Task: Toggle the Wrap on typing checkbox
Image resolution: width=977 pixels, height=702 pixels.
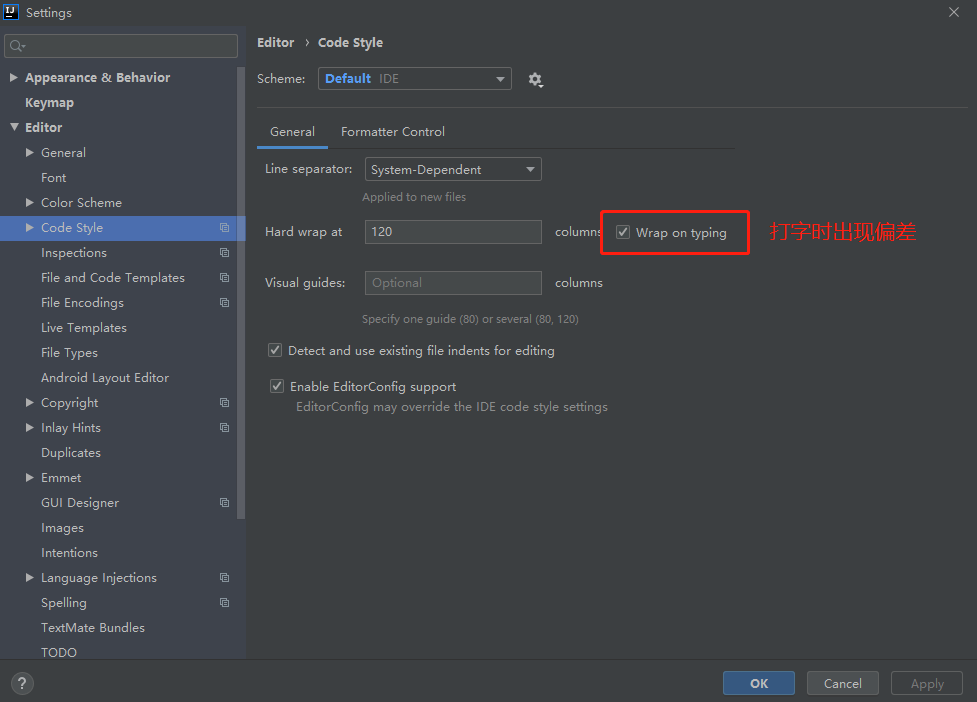Action: (x=623, y=232)
